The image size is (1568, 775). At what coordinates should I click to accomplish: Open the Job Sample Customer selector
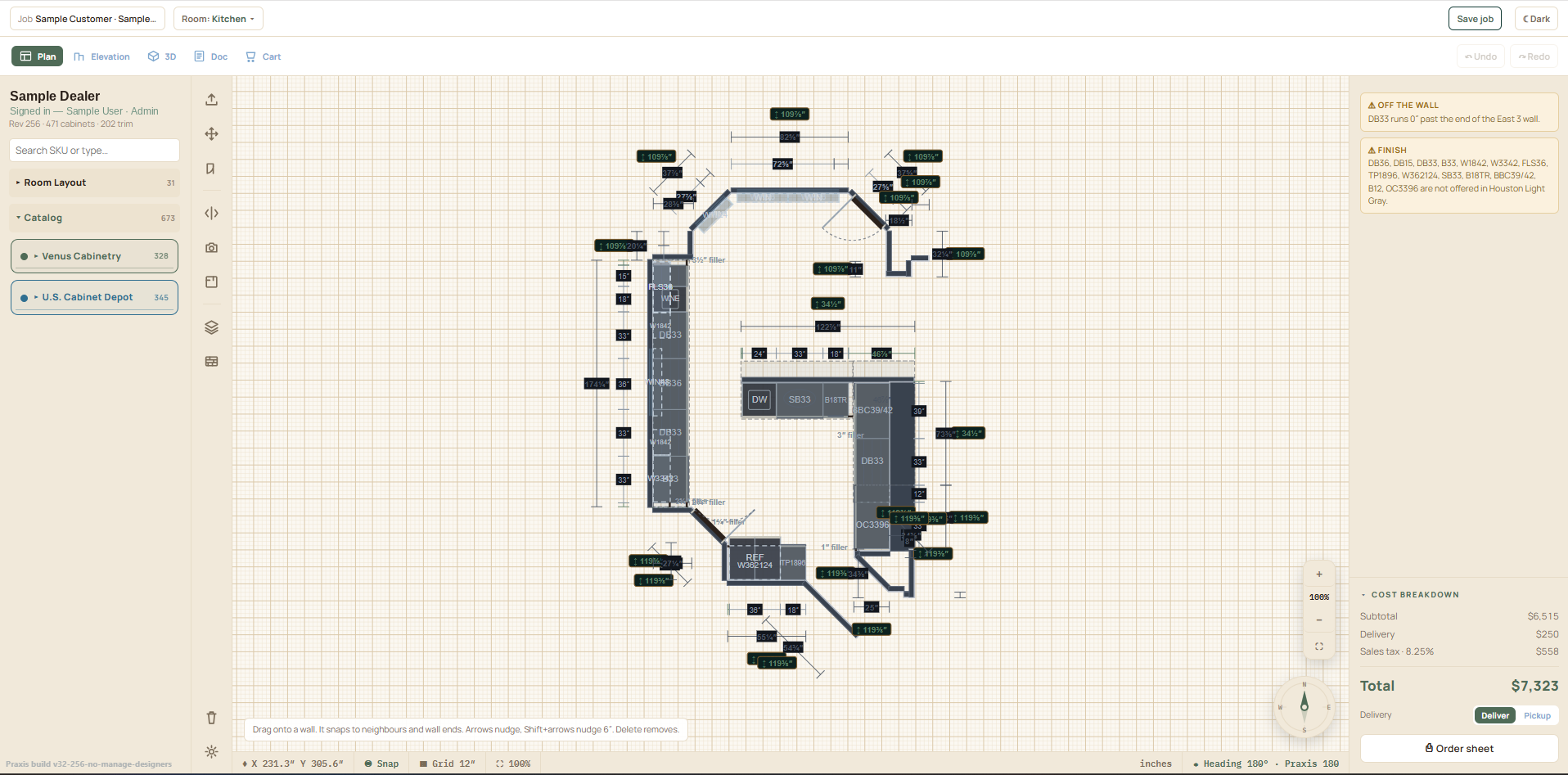(x=88, y=19)
